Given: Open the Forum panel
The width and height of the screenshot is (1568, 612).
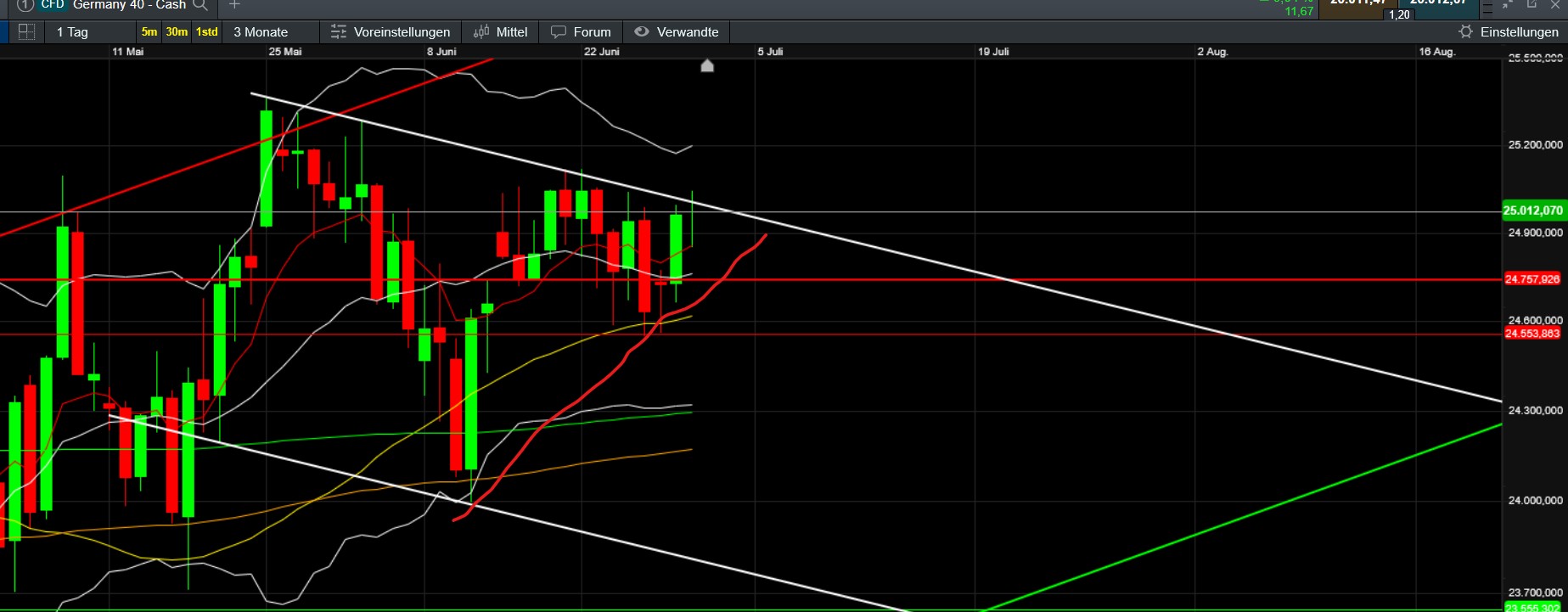Looking at the screenshot, I should pyautogui.click(x=581, y=32).
